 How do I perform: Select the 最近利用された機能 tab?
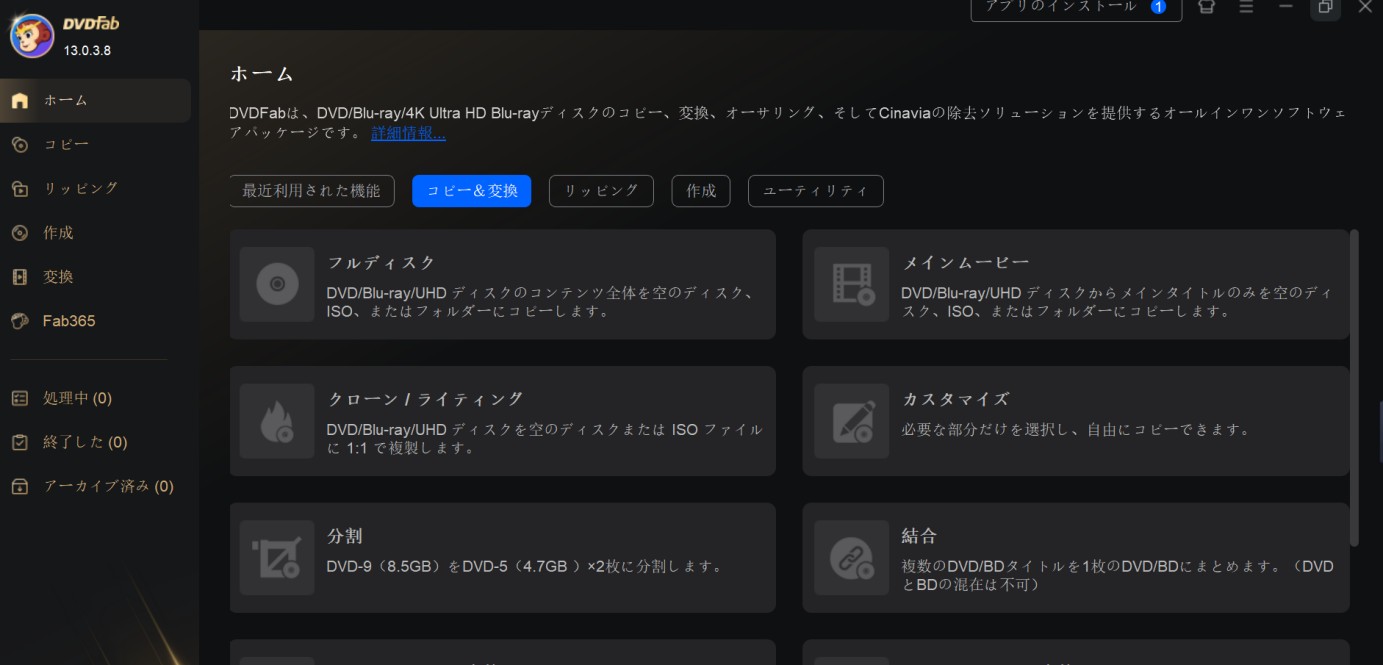[312, 191]
